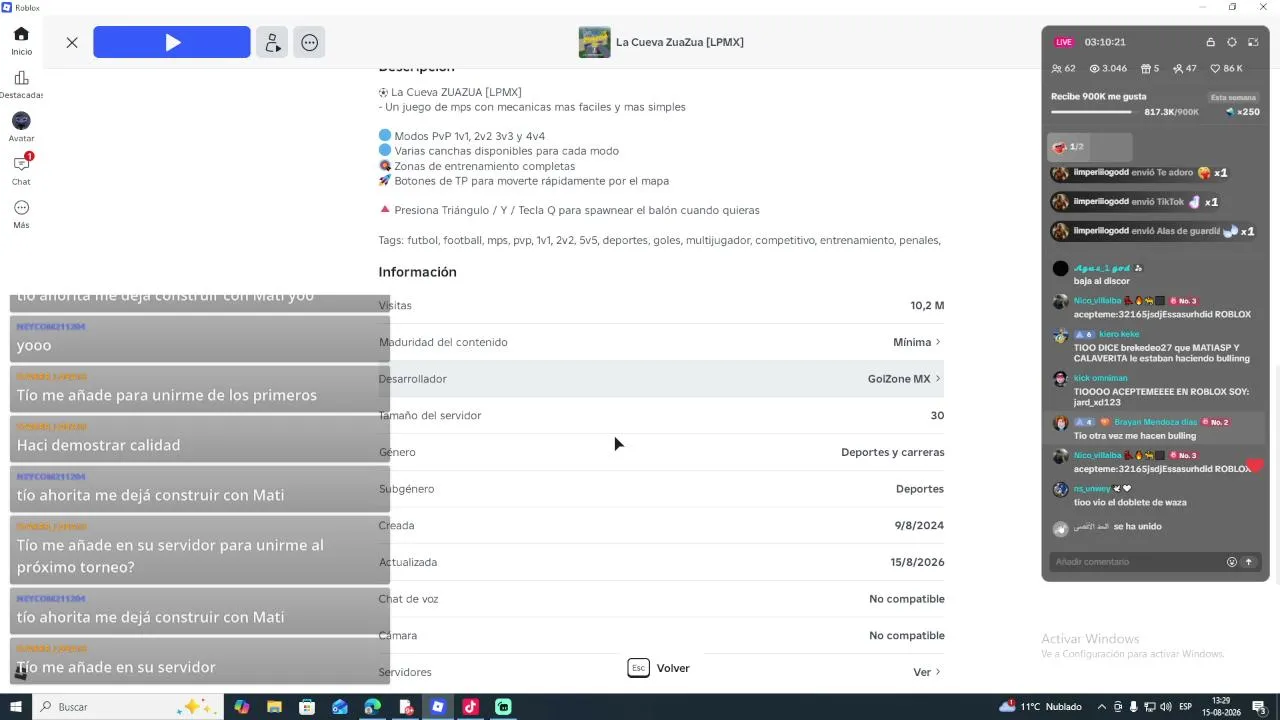View the 62 viewers count icon
Image resolution: width=1280 pixels, height=720 pixels.
click(1063, 69)
